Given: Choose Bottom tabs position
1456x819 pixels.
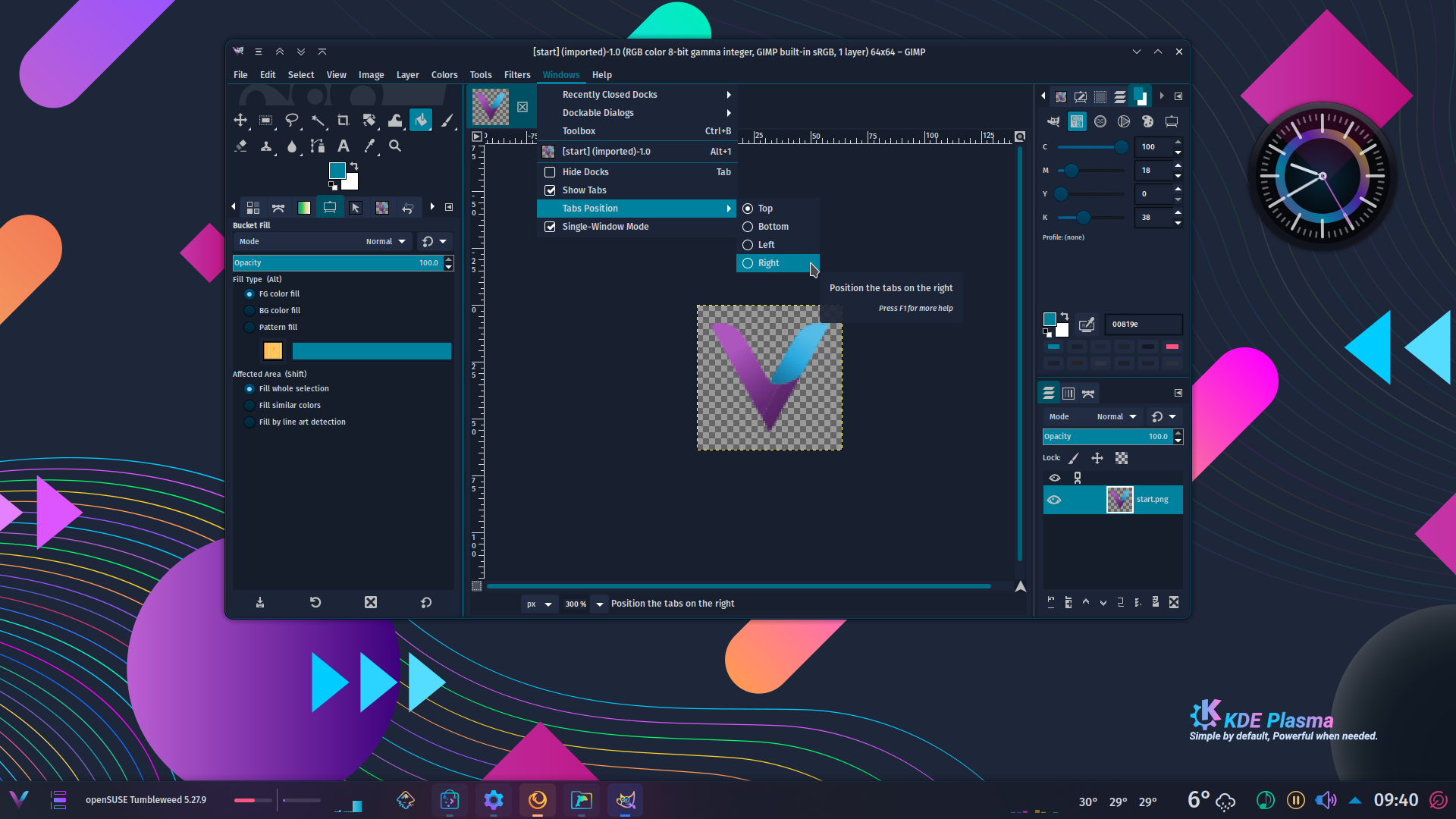Looking at the screenshot, I should [x=778, y=227].
